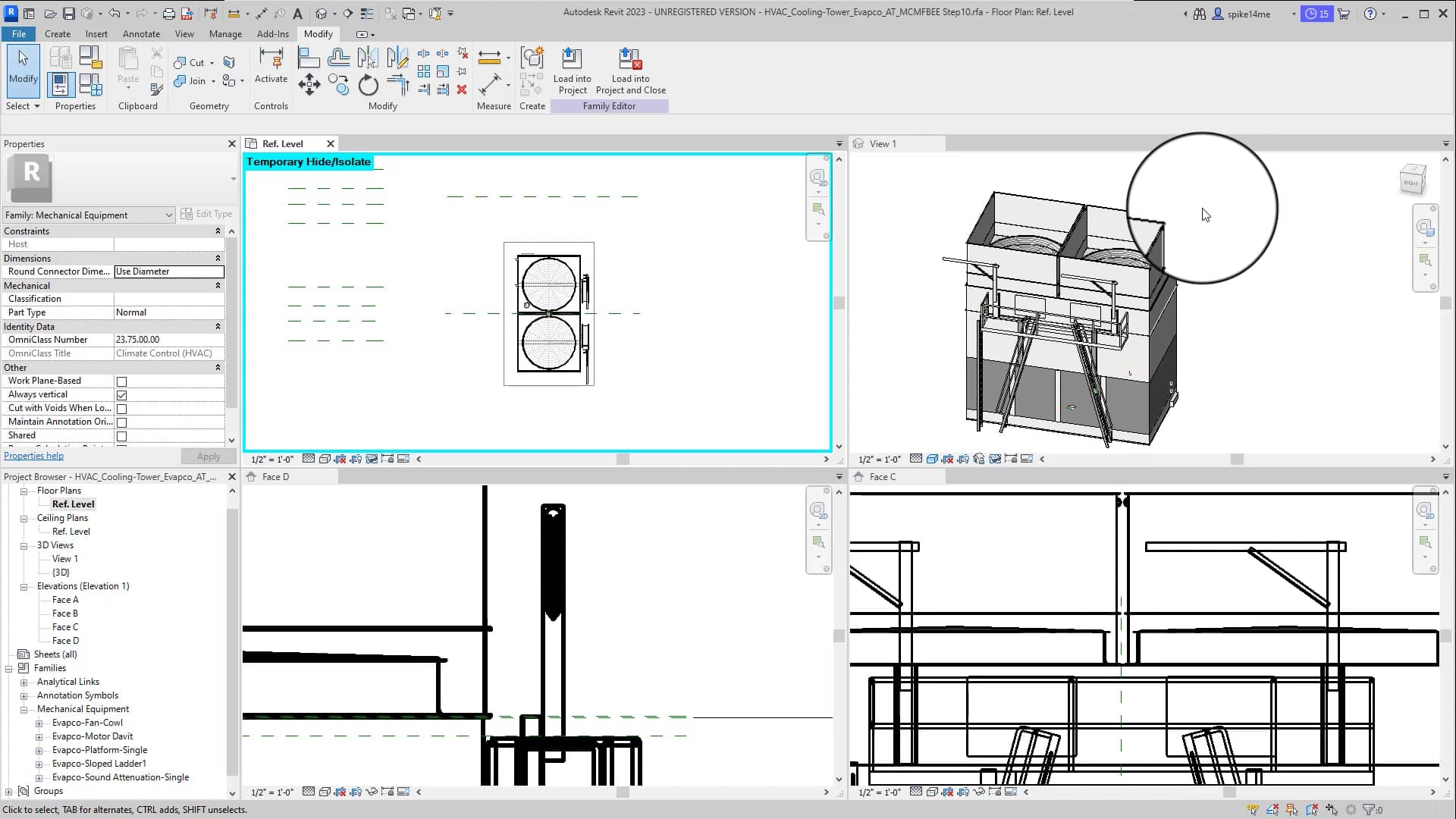Click the ViewCube in View 1
Image resolution: width=1456 pixels, height=819 pixels.
(1412, 180)
